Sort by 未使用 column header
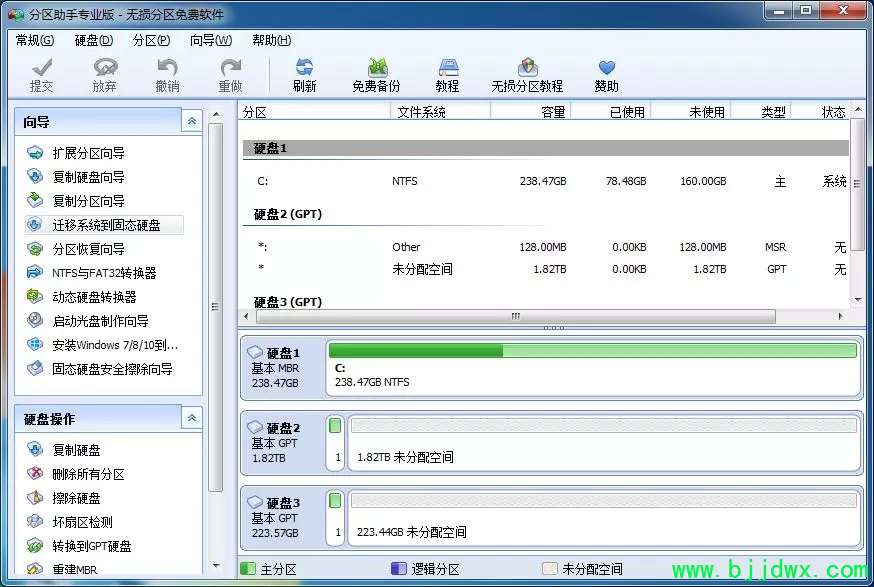This screenshot has height=587, width=874. pyautogui.click(x=691, y=111)
